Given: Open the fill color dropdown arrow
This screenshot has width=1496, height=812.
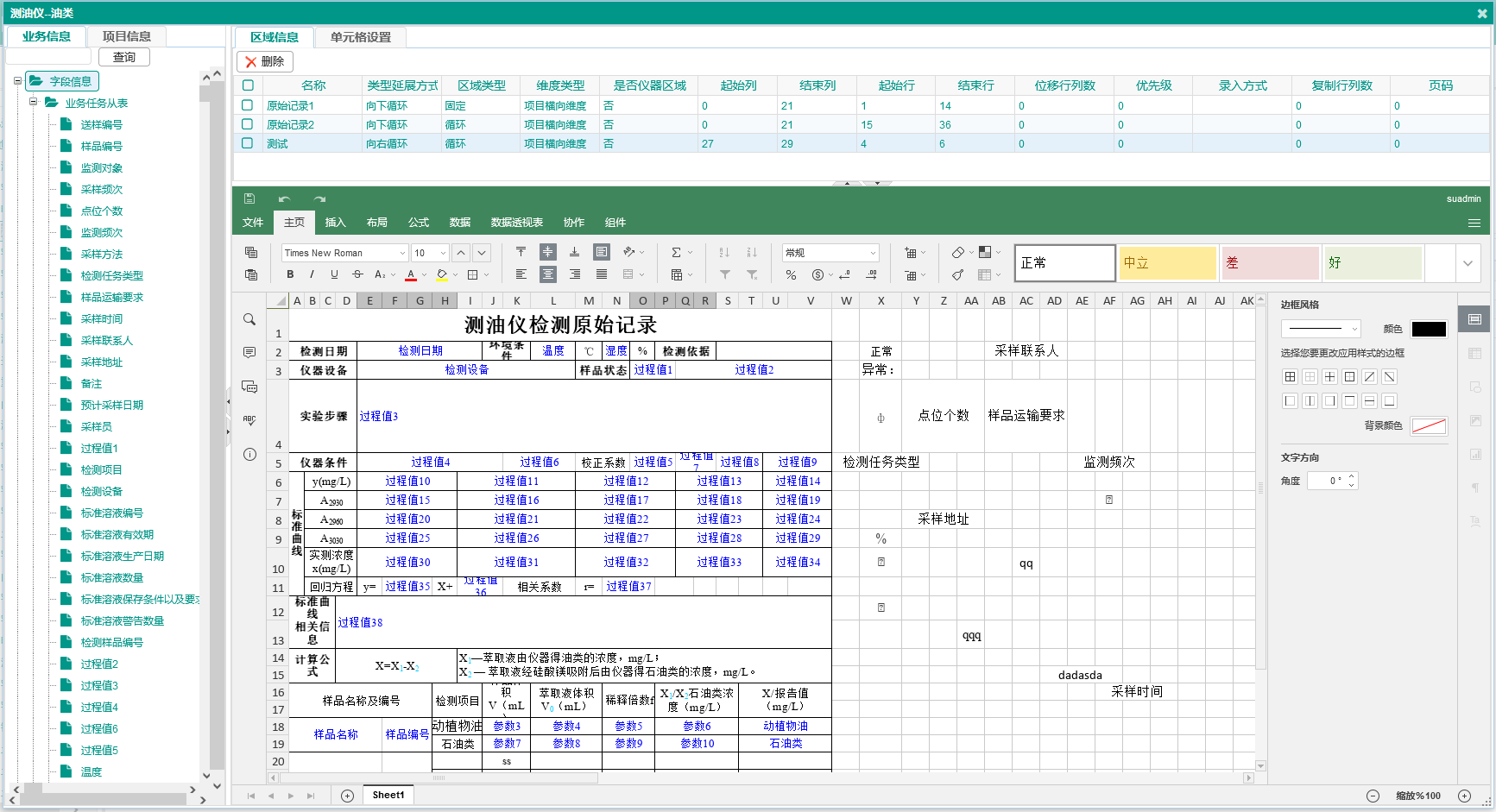Looking at the screenshot, I should (455, 275).
